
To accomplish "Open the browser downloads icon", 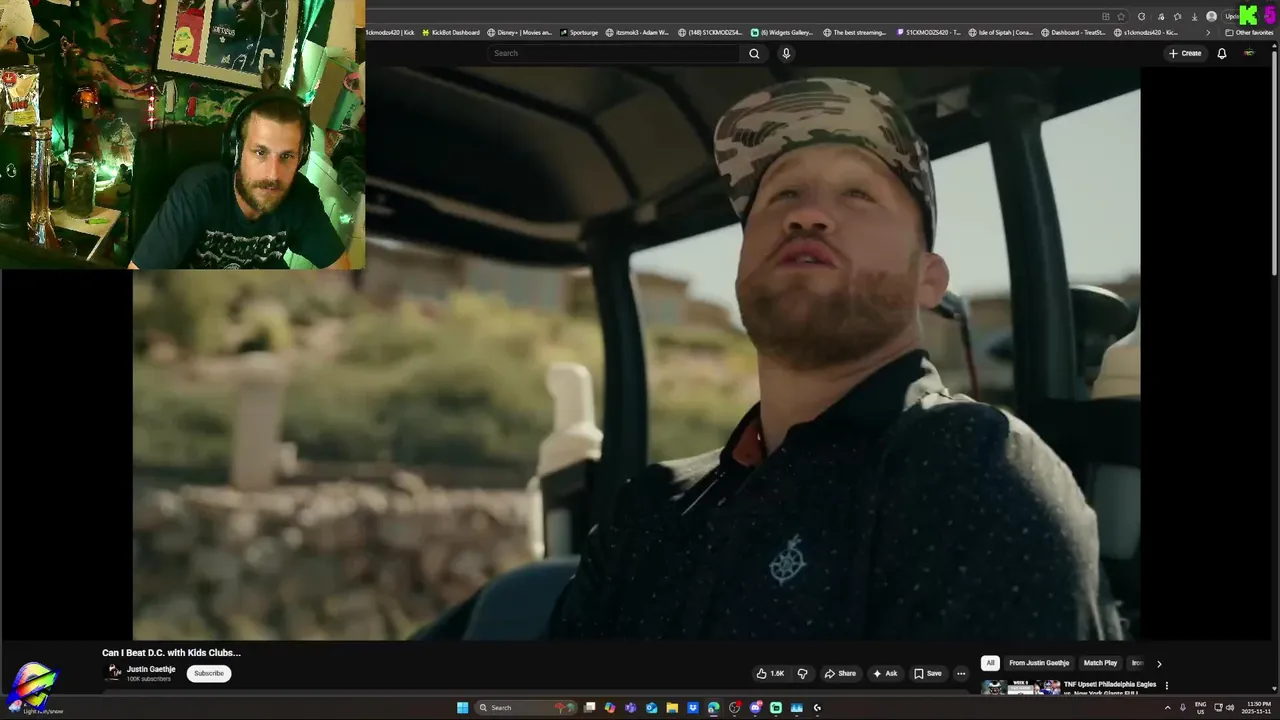I will click(1194, 16).
